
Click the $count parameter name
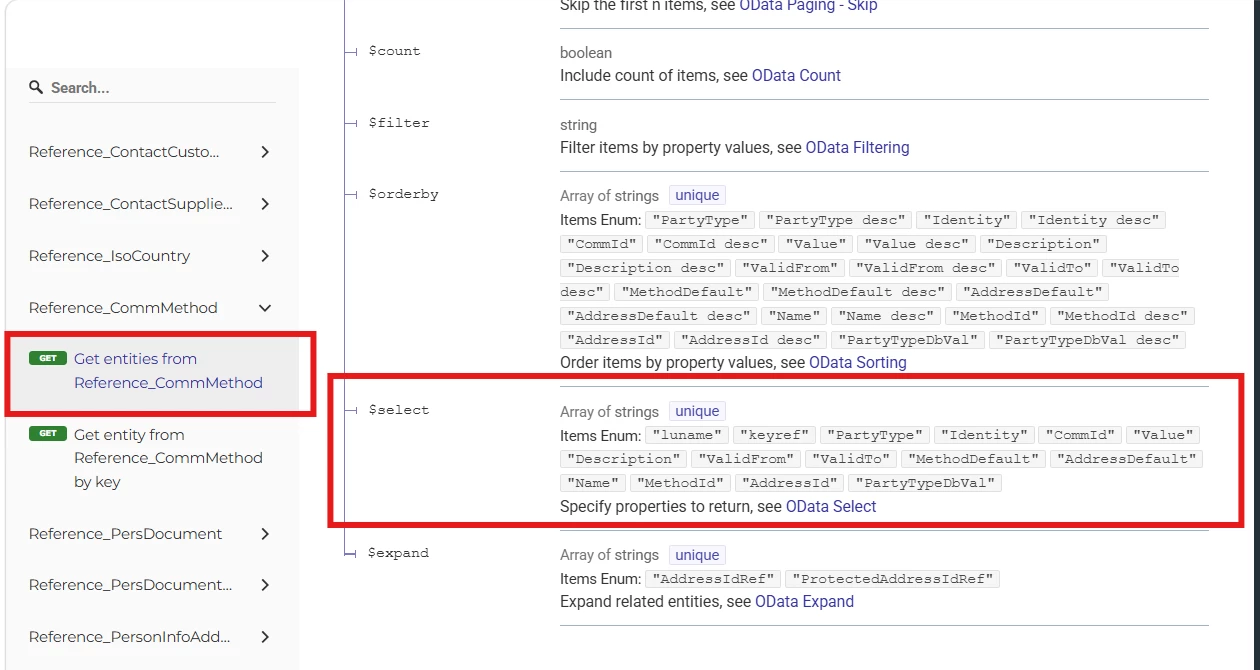coord(394,51)
